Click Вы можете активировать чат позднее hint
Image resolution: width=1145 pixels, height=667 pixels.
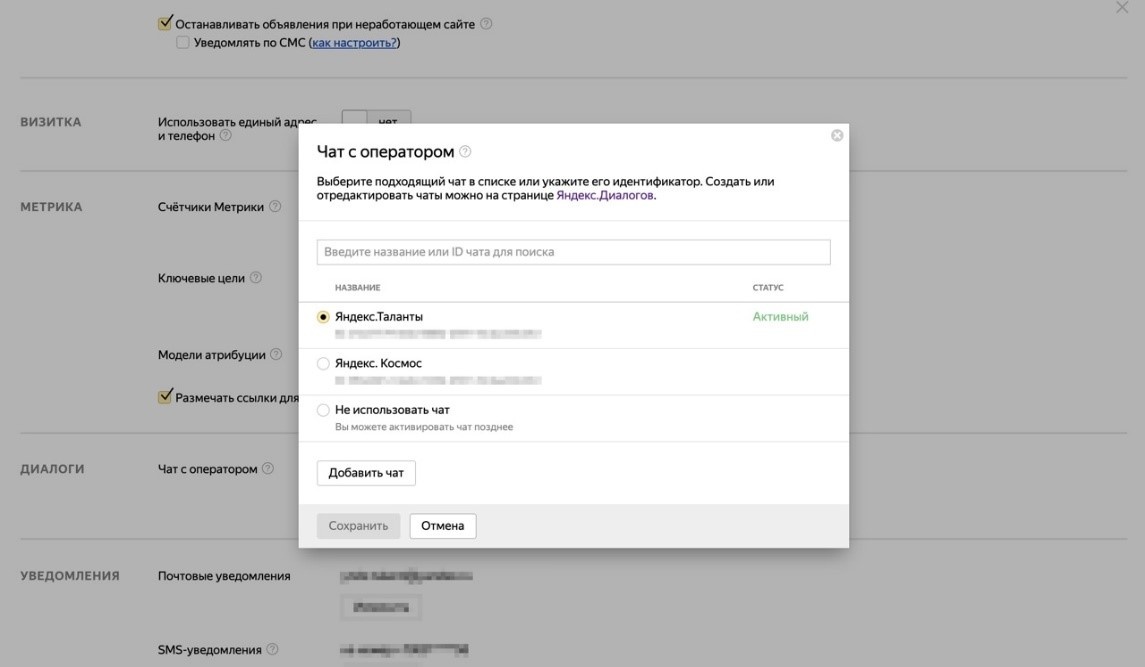pyautogui.click(x=424, y=427)
